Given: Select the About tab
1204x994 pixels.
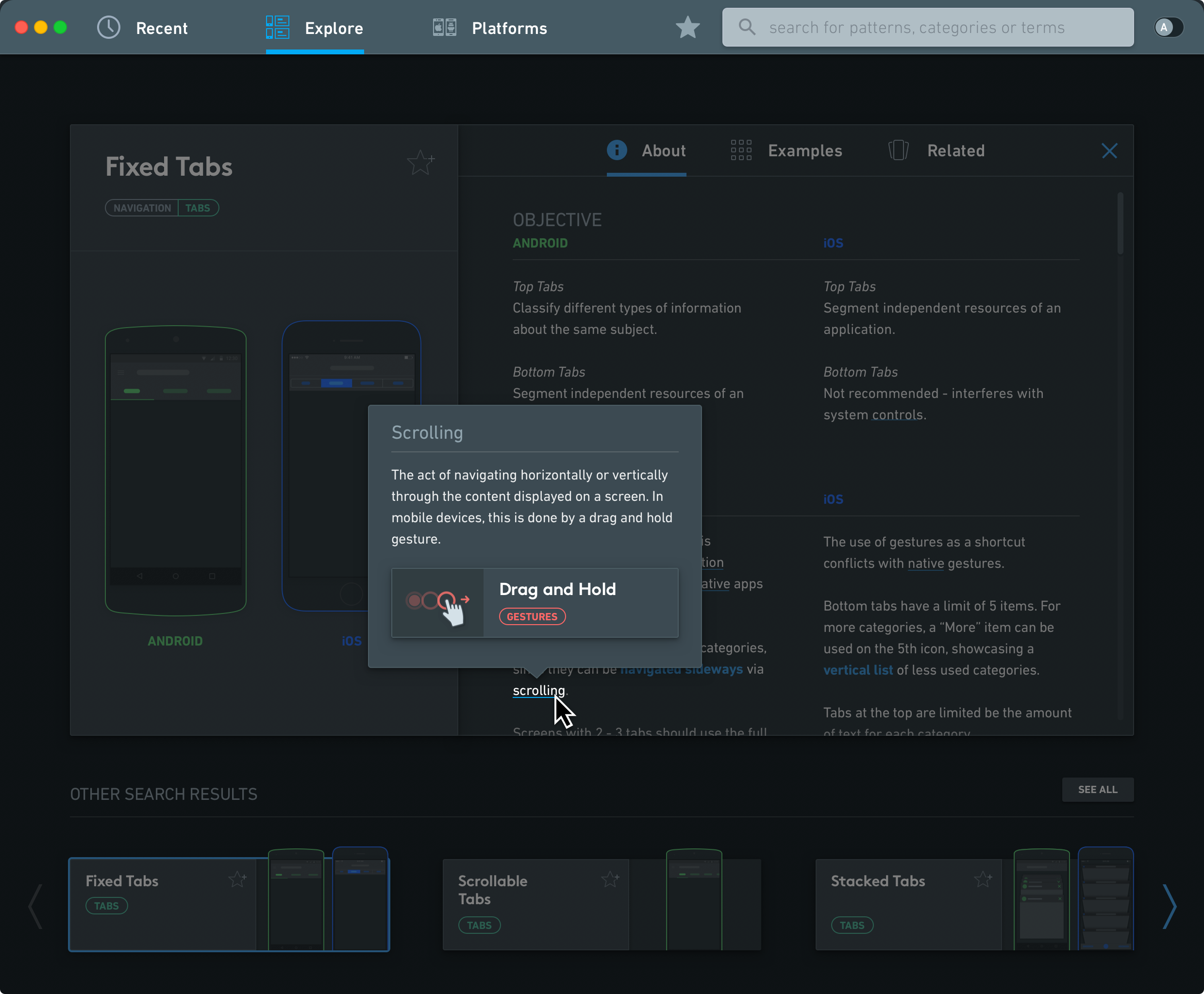Looking at the screenshot, I should click(x=646, y=150).
